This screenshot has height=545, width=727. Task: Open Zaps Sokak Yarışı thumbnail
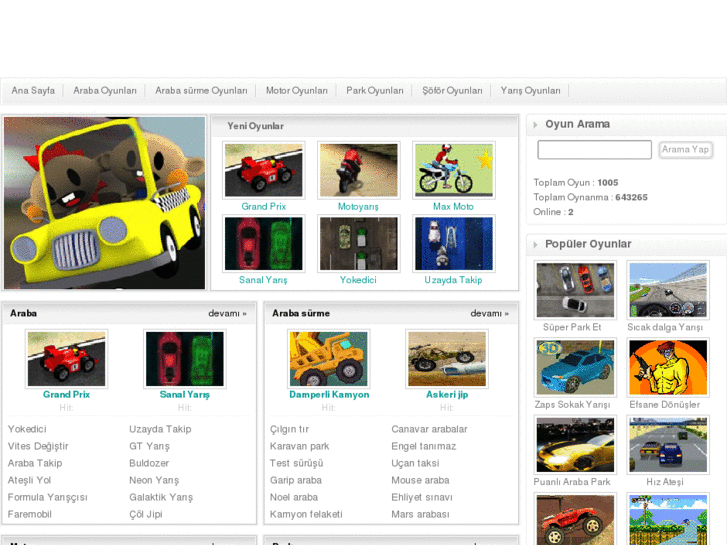click(575, 367)
